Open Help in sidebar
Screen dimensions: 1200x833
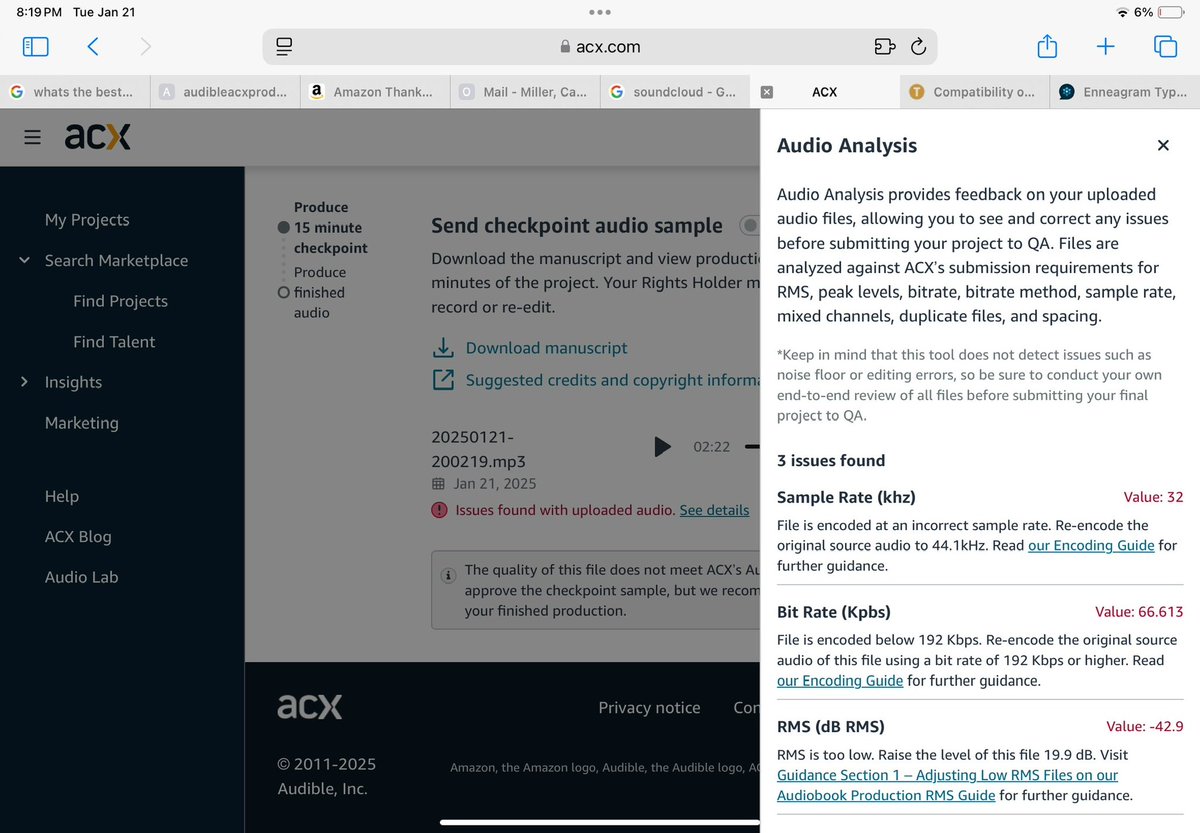[62, 496]
